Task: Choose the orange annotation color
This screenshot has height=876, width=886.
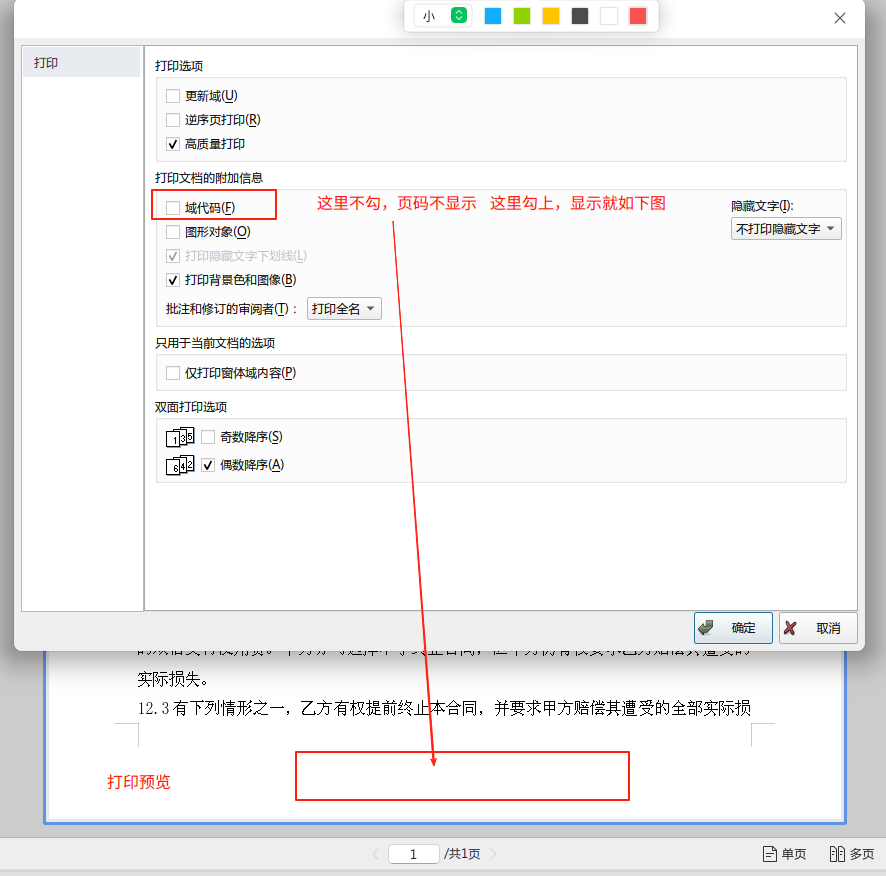Action: click(550, 16)
